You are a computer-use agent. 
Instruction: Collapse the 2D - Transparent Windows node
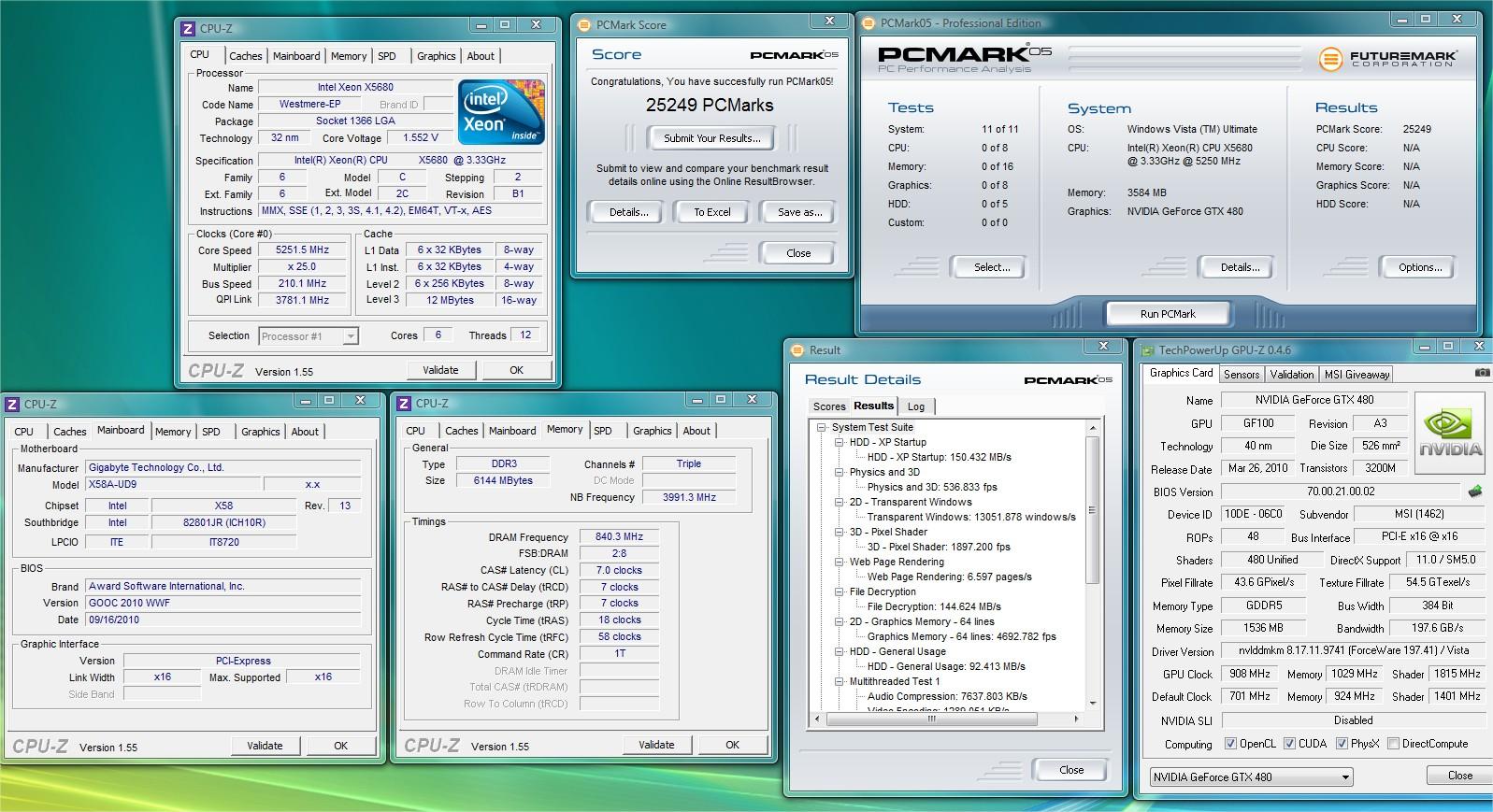click(x=840, y=502)
